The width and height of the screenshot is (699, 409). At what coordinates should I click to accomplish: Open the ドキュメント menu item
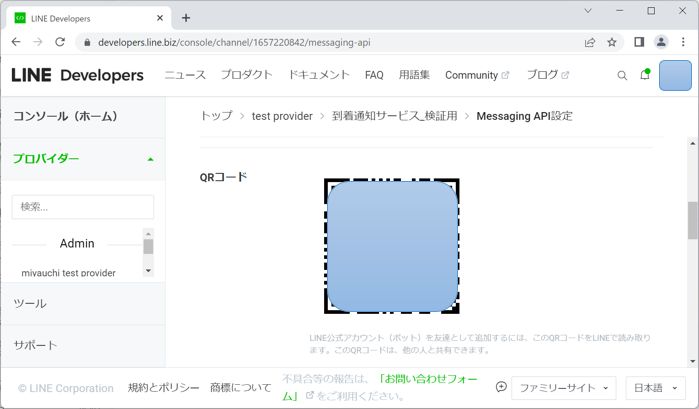pyautogui.click(x=319, y=75)
